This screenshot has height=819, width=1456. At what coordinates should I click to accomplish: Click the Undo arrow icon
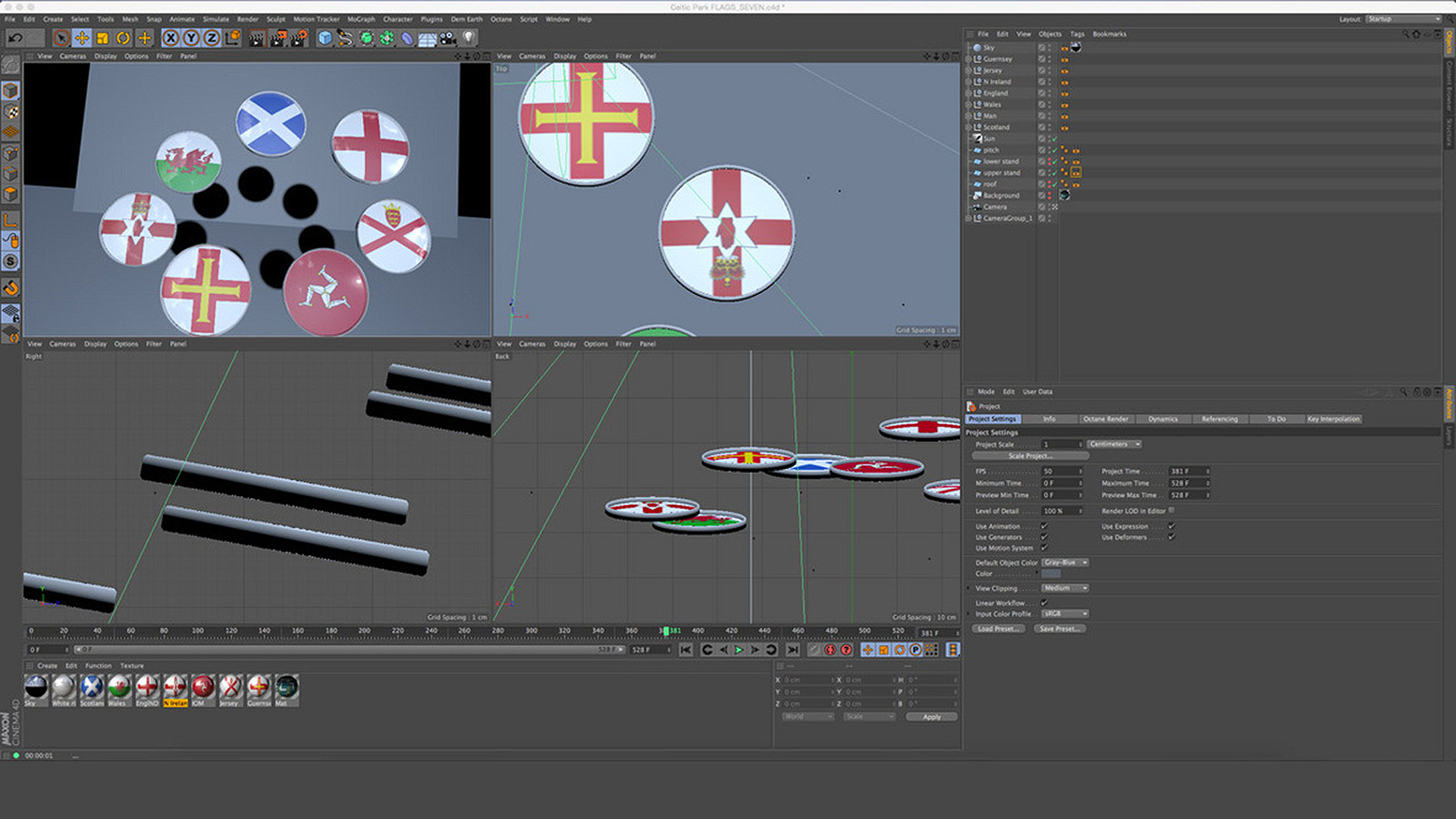pos(15,38)
